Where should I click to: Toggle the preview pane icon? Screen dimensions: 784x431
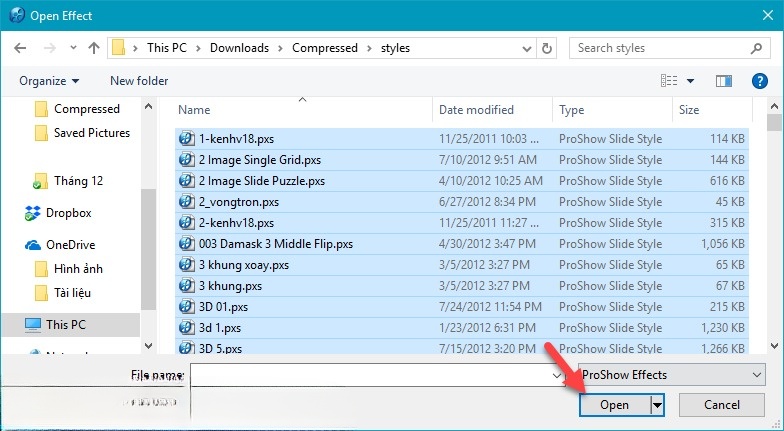tap(726, 81)
